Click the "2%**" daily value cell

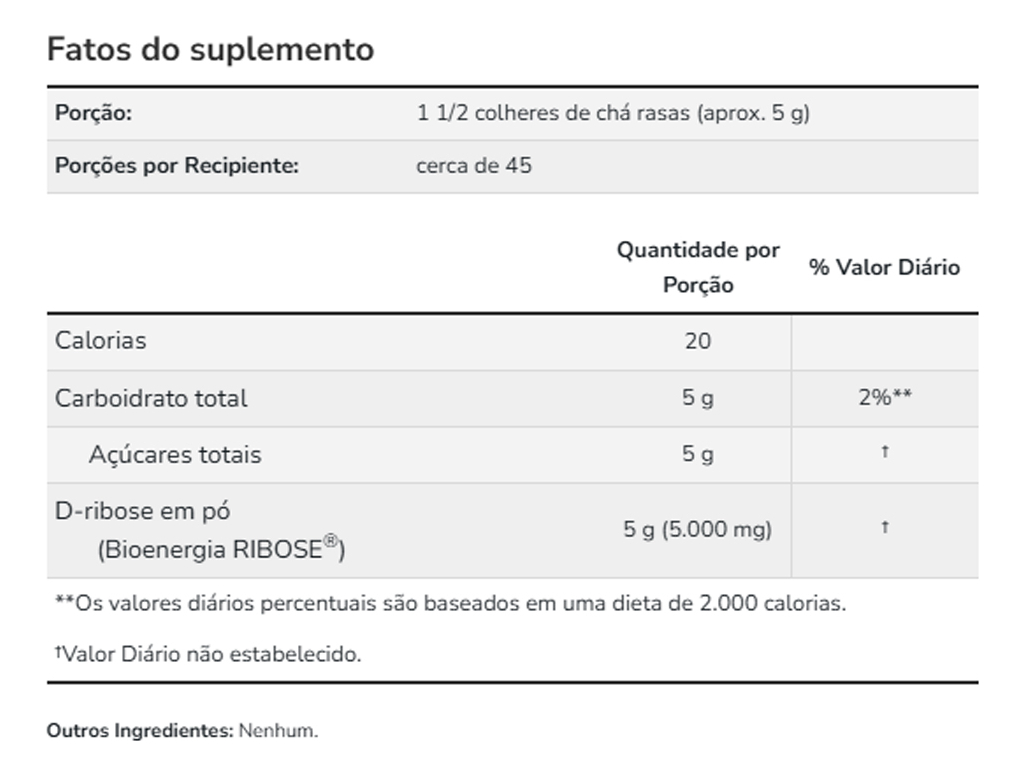(x=884, y=398)
